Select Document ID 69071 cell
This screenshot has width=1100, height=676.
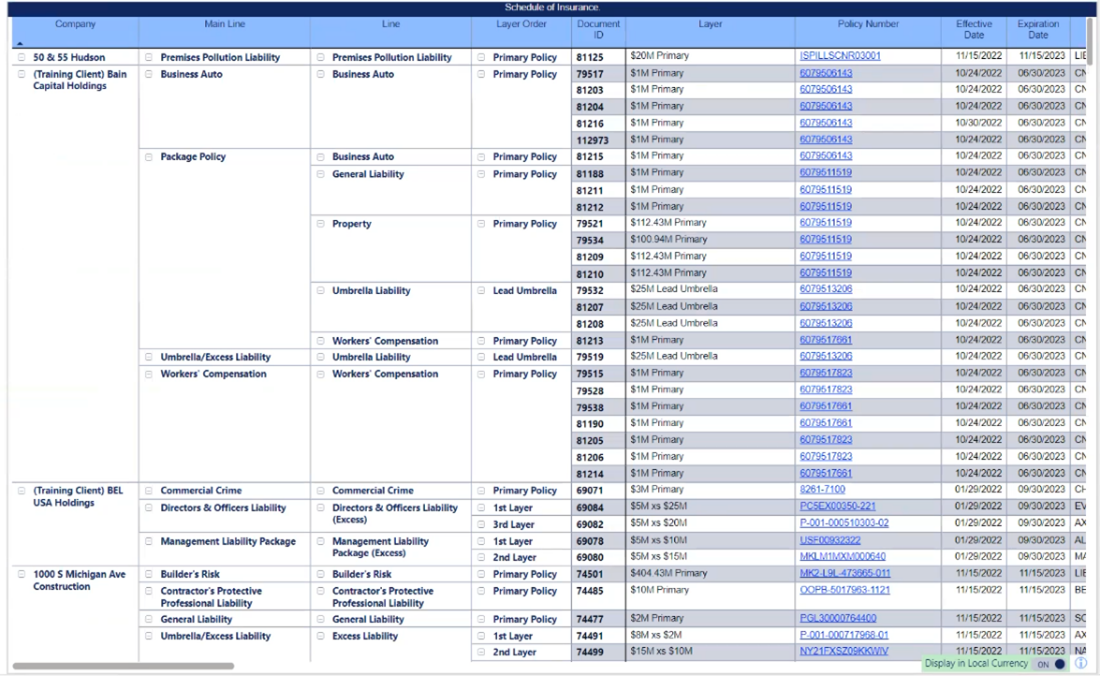pyautogui.click(x=598, y=491)
